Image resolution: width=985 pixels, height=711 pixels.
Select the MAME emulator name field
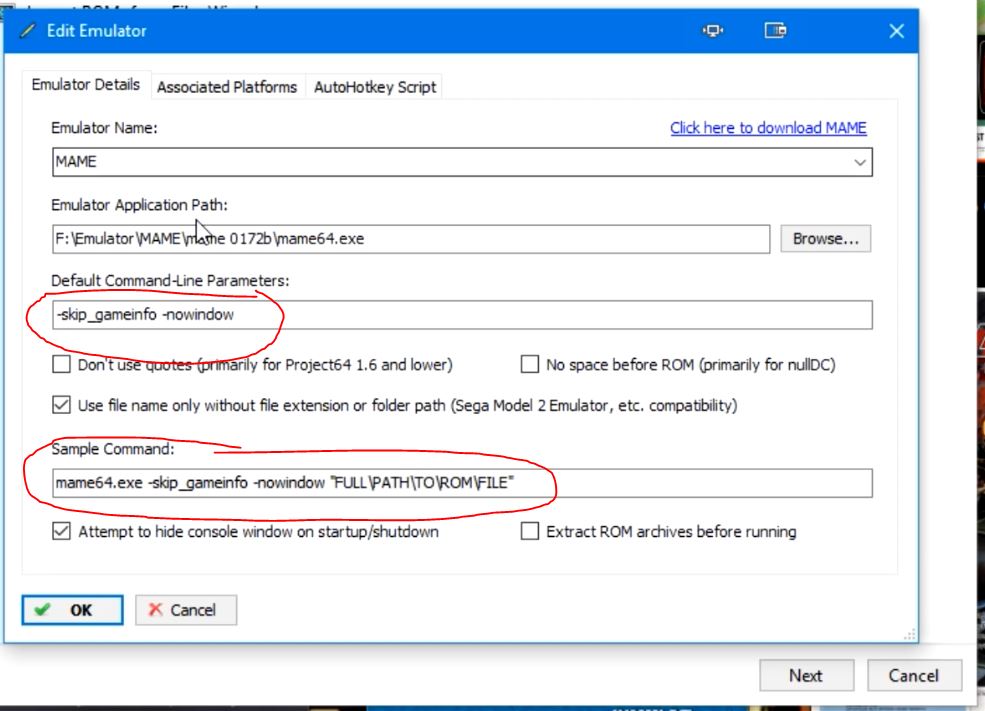(x=462, y=162)
